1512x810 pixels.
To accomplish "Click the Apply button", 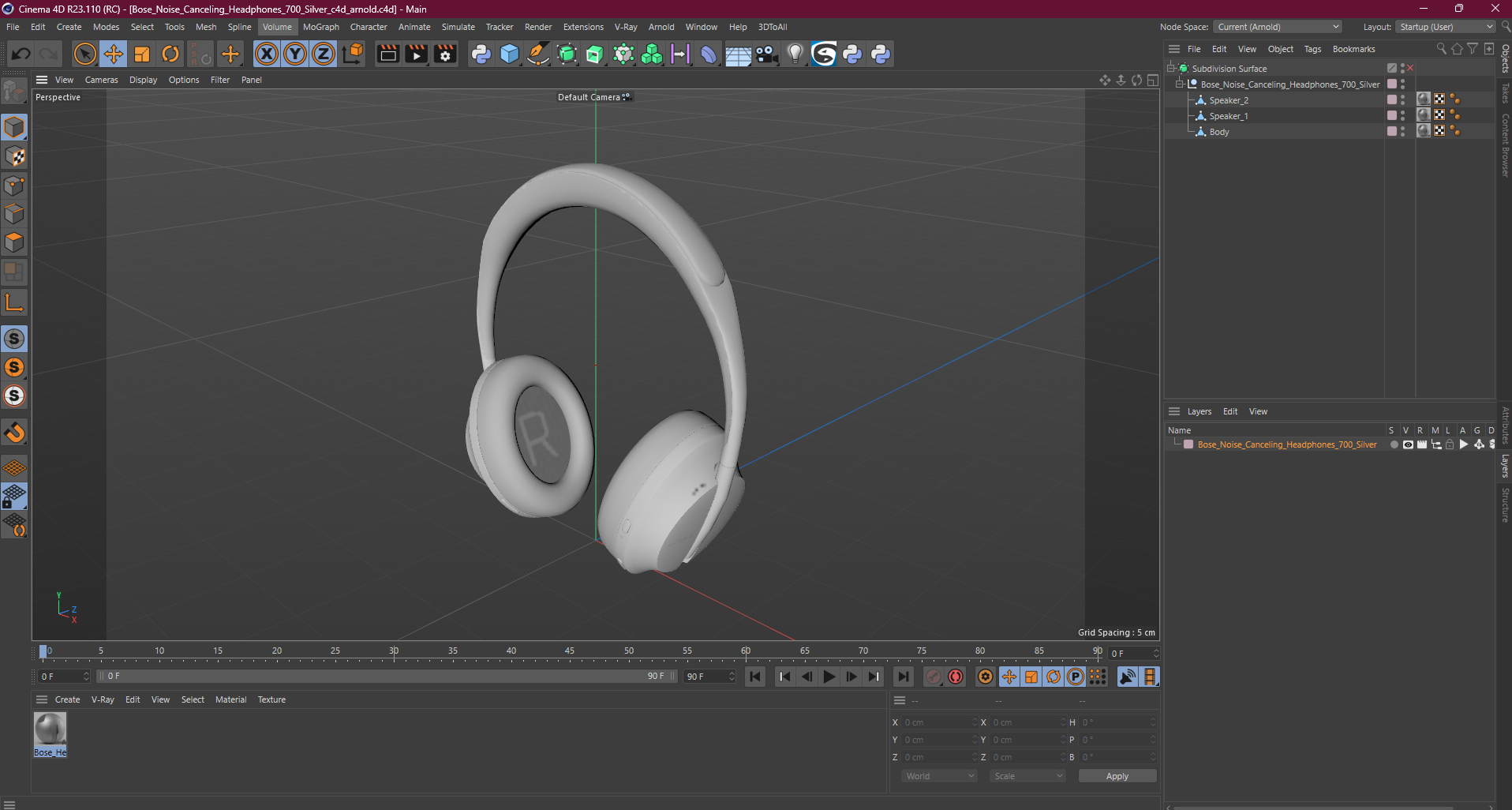I will 1117,776.
